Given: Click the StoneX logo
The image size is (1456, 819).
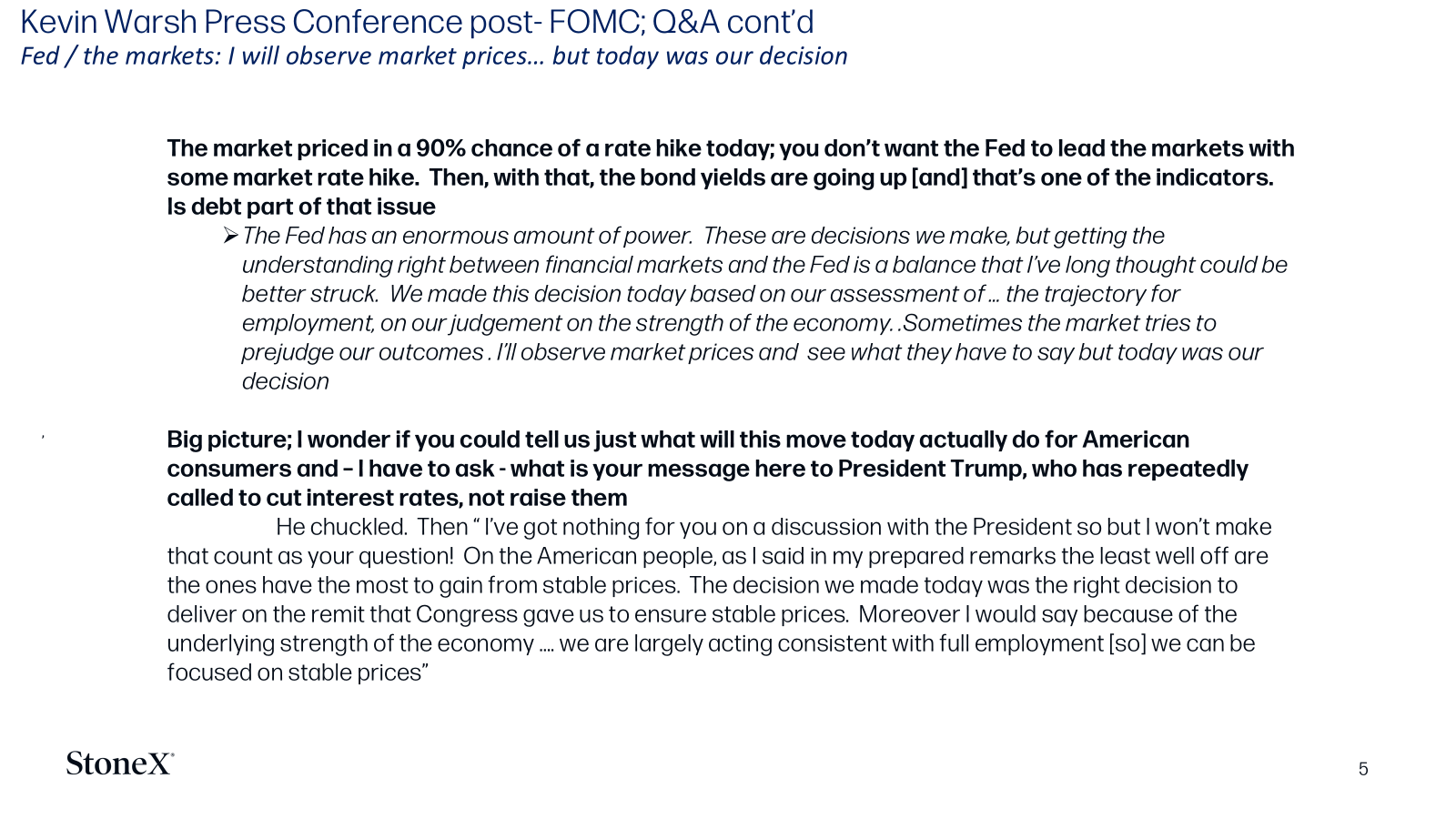Looking at the screenshot, I should click(119, 763).
